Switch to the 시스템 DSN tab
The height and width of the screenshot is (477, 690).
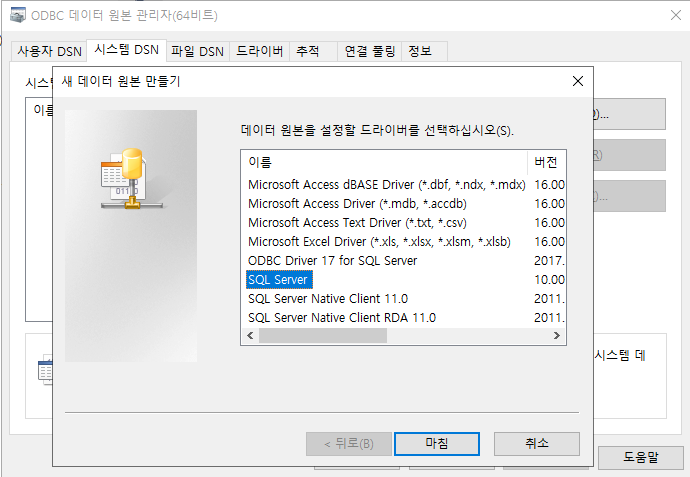pos(126,50)
